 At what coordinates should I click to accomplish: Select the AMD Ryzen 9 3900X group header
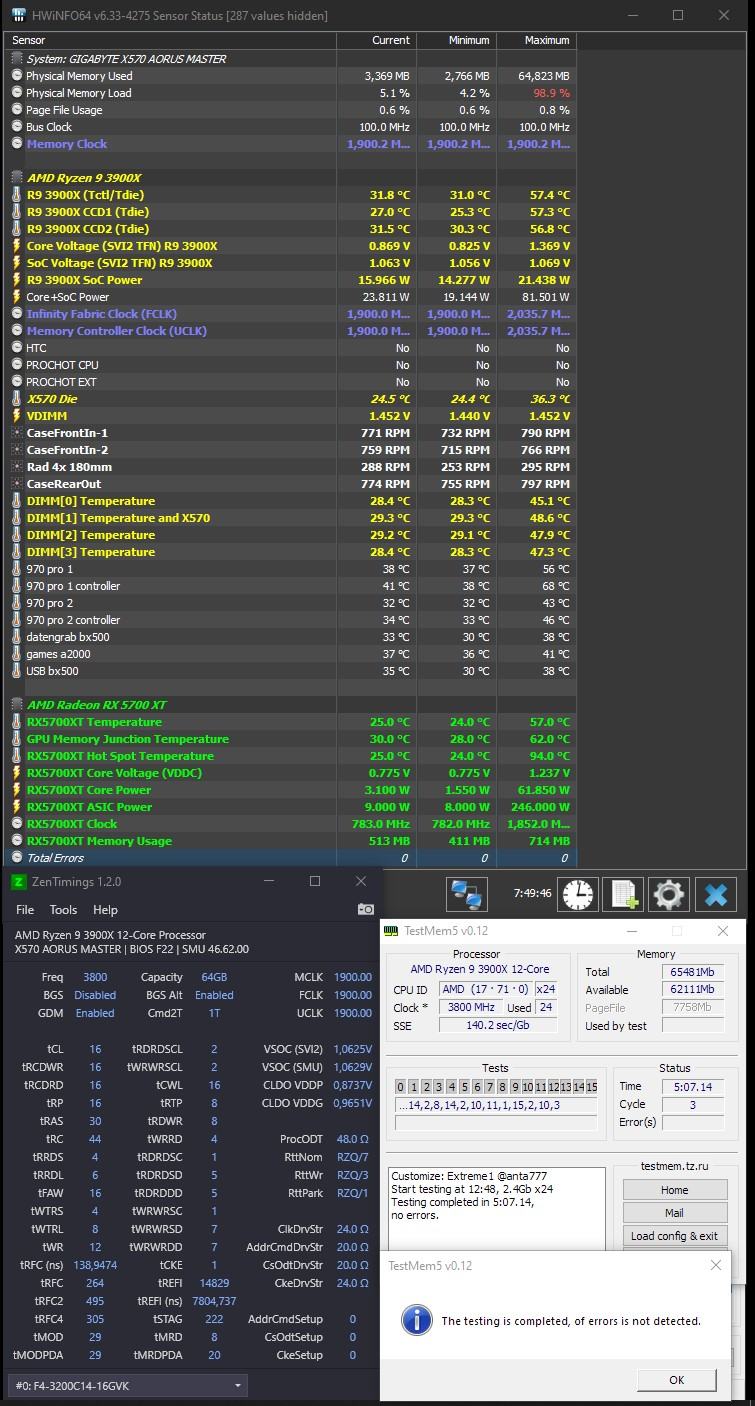290,178
